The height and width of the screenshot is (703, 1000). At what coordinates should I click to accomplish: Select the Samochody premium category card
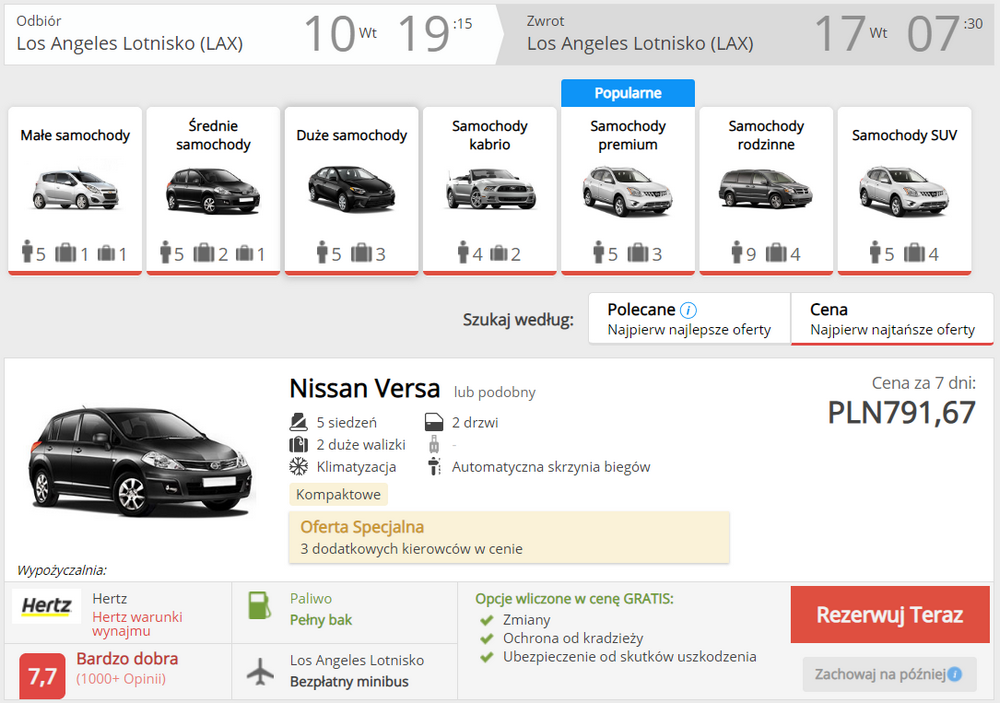pyautogui.click(x=628, y=191)
